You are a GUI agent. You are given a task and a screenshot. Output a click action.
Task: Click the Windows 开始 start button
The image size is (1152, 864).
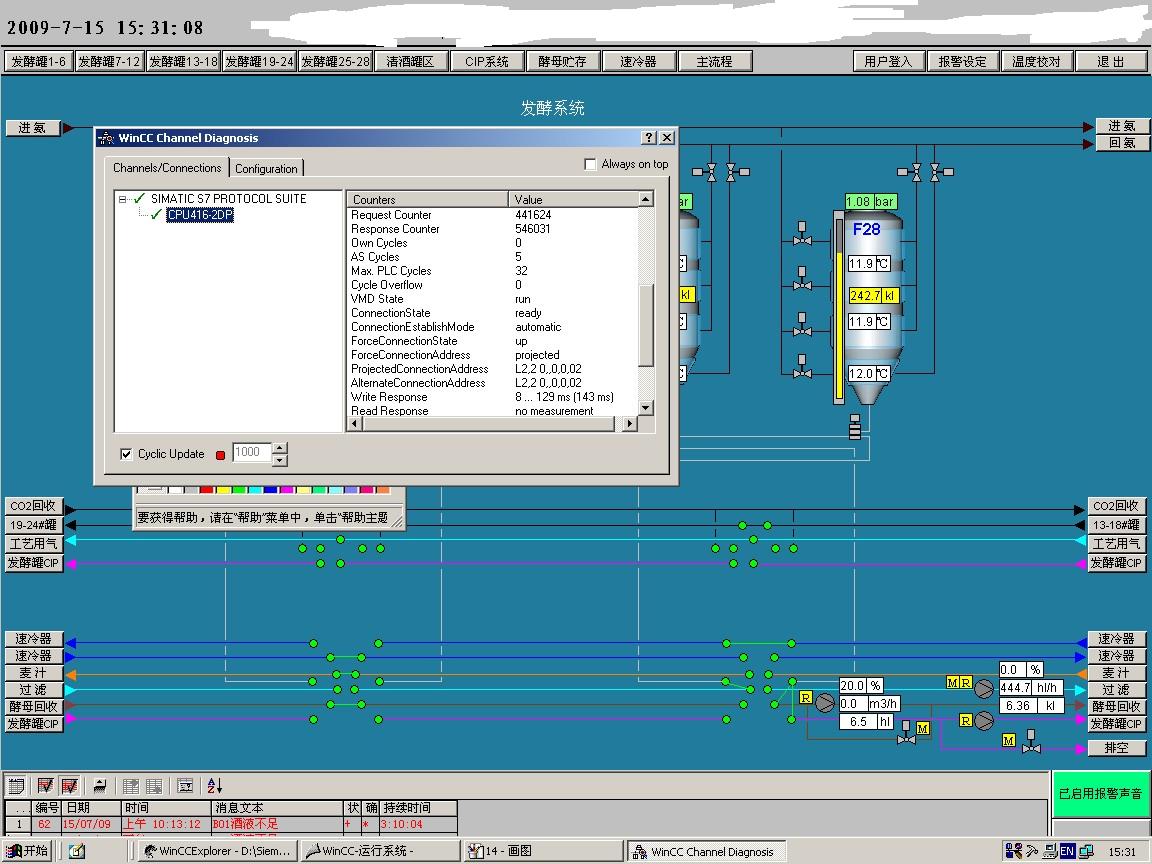tap(26, 851)
